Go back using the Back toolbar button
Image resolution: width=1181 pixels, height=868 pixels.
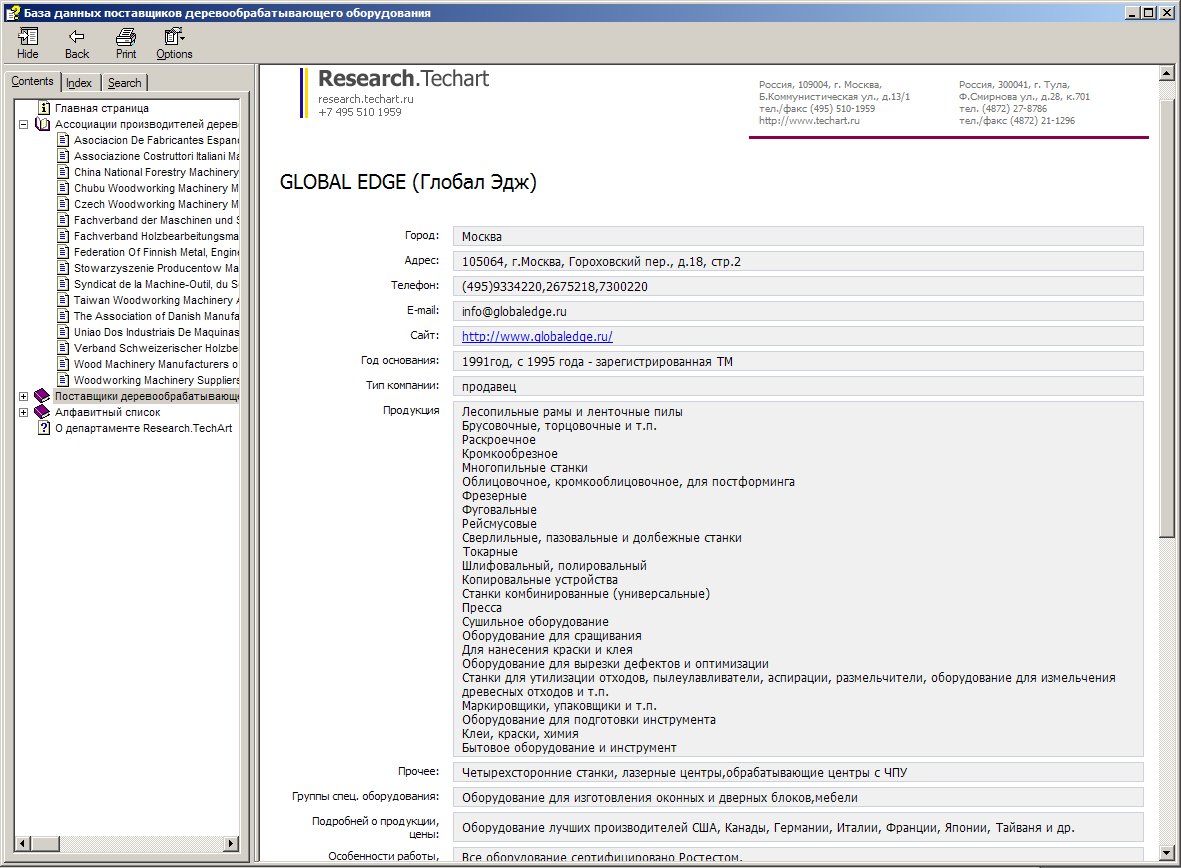point(77,44)
